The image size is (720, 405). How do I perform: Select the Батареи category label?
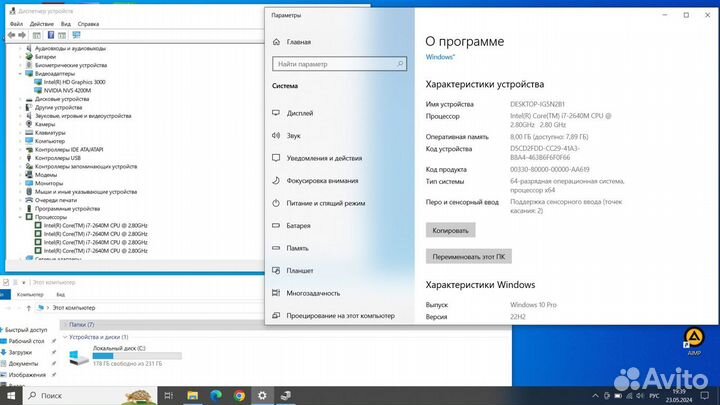click(45, 56)
